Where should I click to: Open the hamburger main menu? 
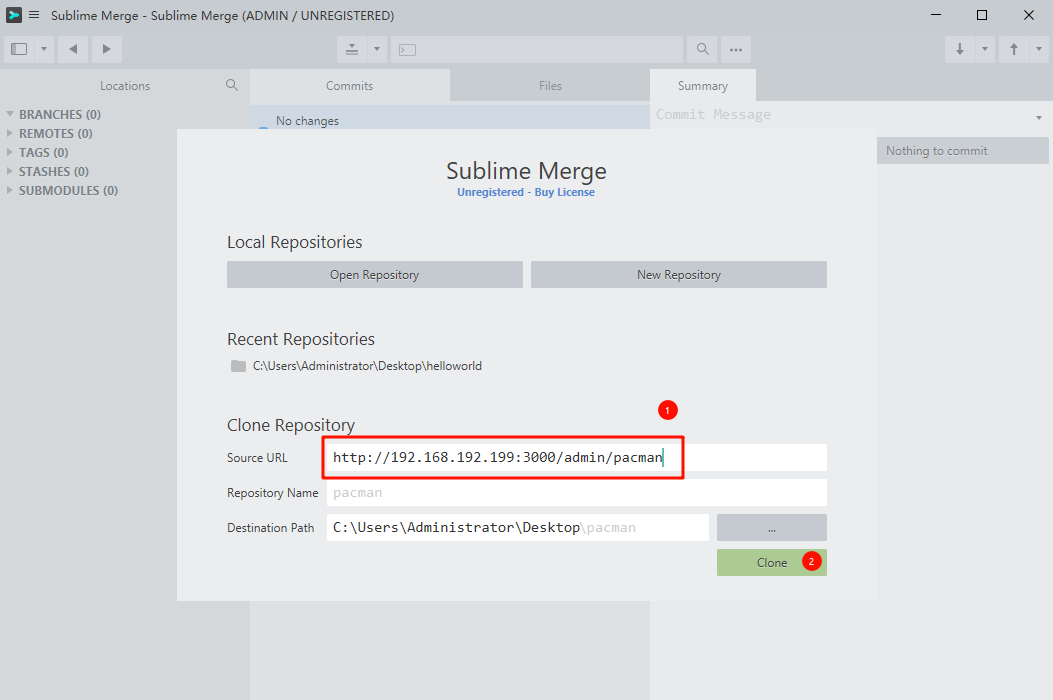pos(35,15)
